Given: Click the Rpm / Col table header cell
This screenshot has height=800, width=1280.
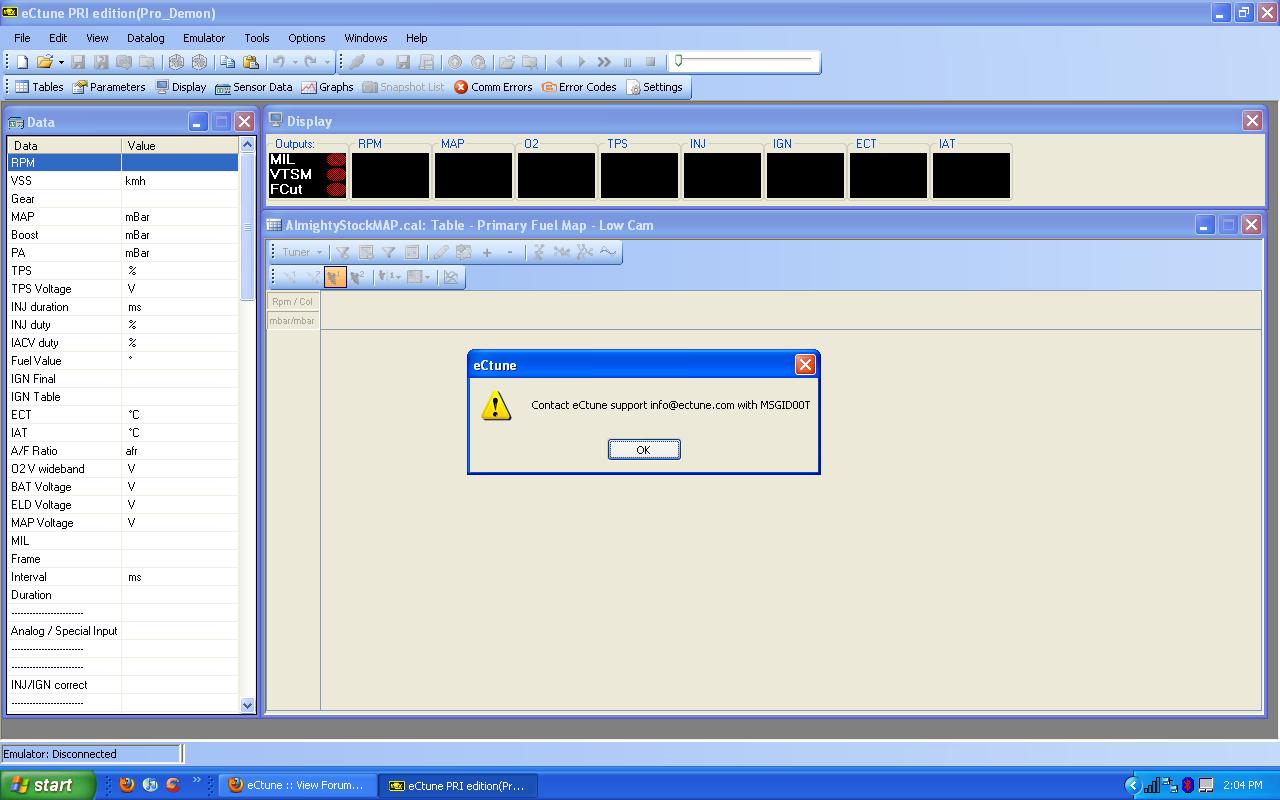Looking at the screenshot, I should [293, 301].
